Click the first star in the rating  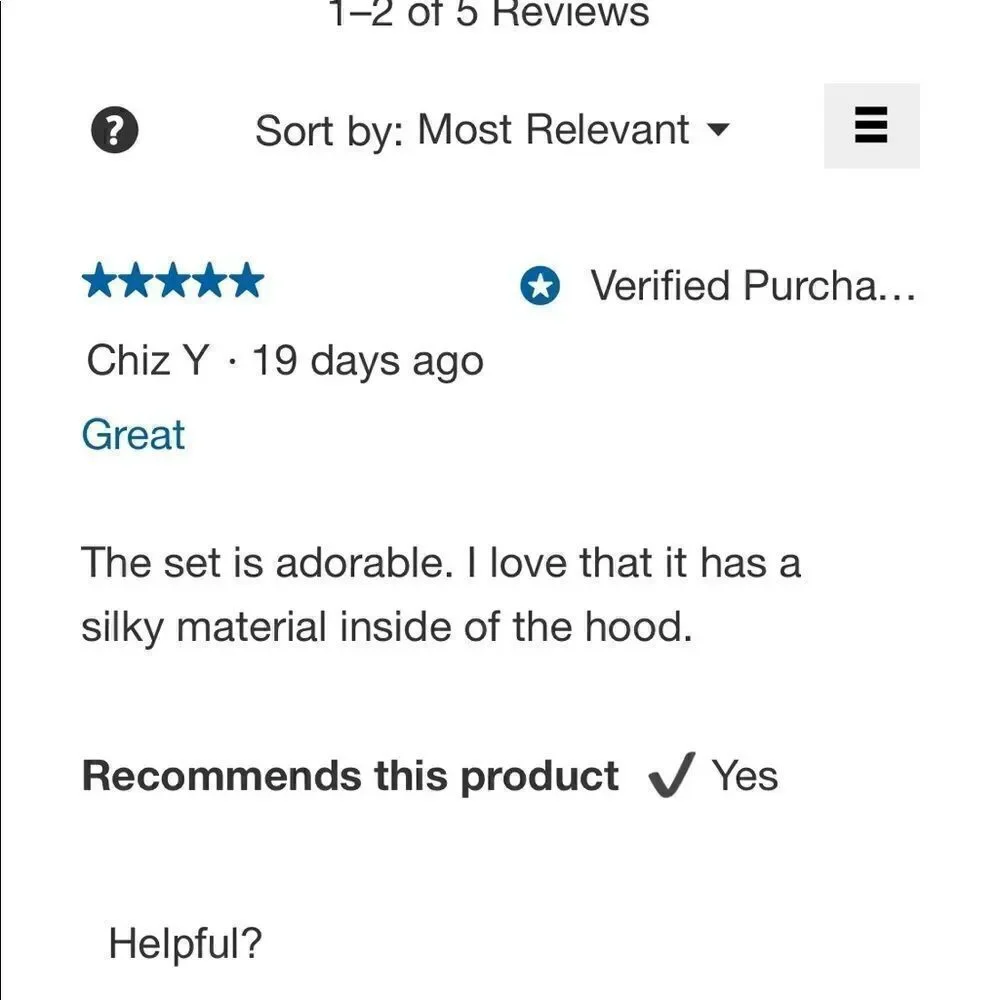tap(99, 281)
